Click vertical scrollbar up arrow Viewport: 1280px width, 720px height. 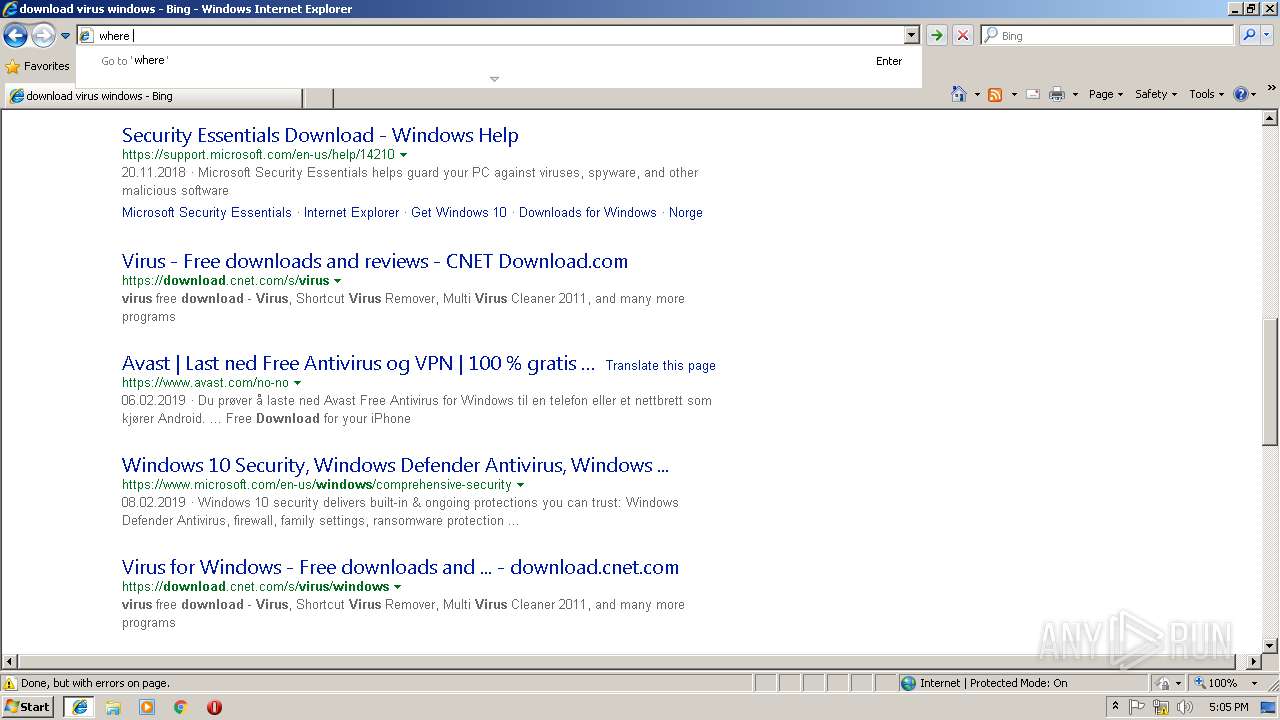[x=1270, y=119]
